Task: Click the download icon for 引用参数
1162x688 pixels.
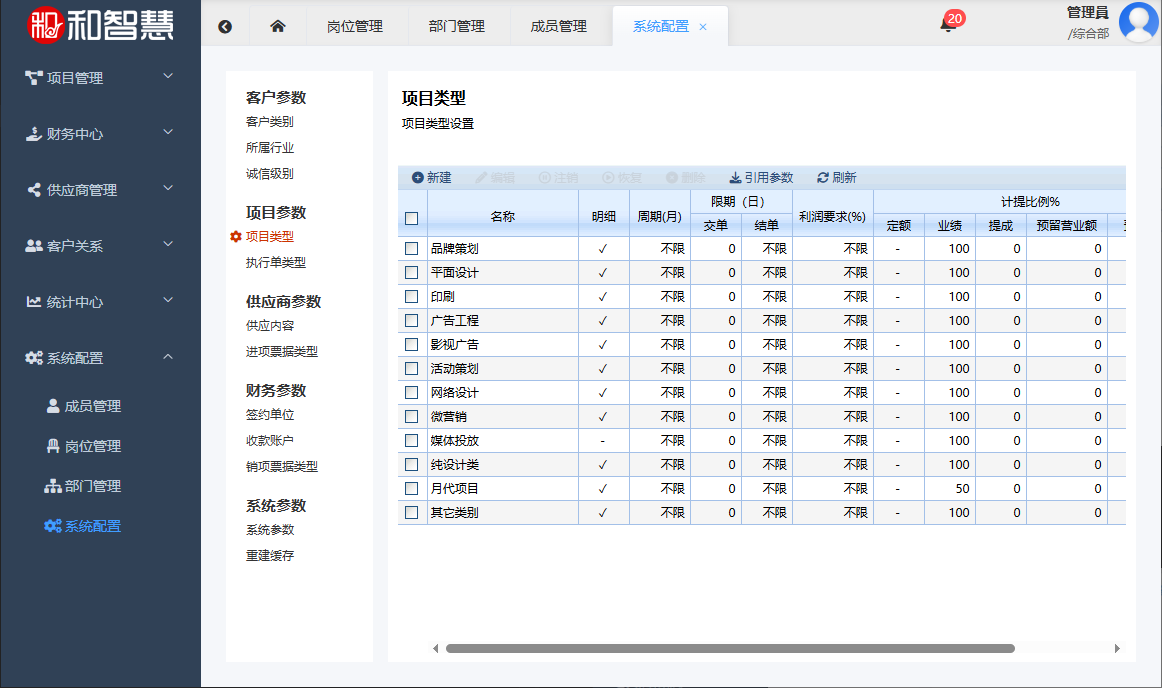Action: [735, 177]
